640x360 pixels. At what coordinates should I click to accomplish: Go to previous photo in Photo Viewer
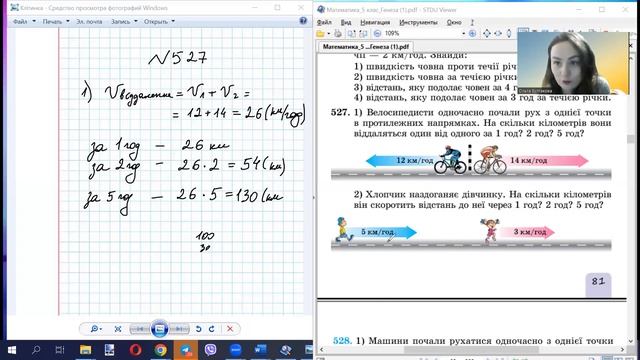tap(140, 329)
